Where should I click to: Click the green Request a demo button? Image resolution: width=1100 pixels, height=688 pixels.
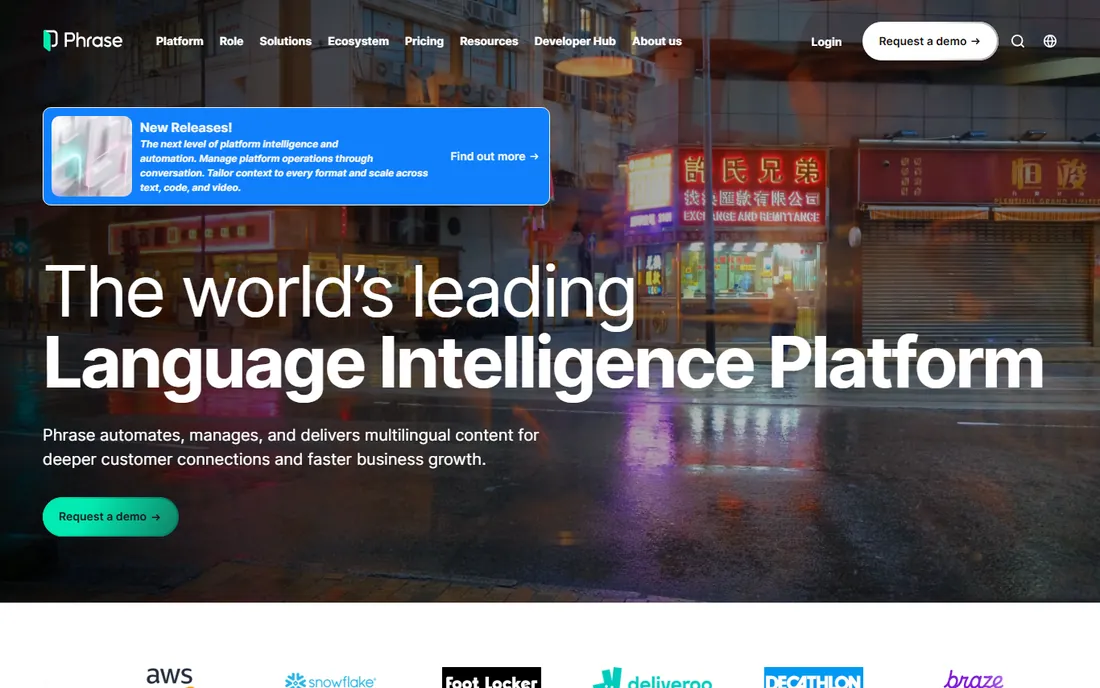tap(110, 517)
